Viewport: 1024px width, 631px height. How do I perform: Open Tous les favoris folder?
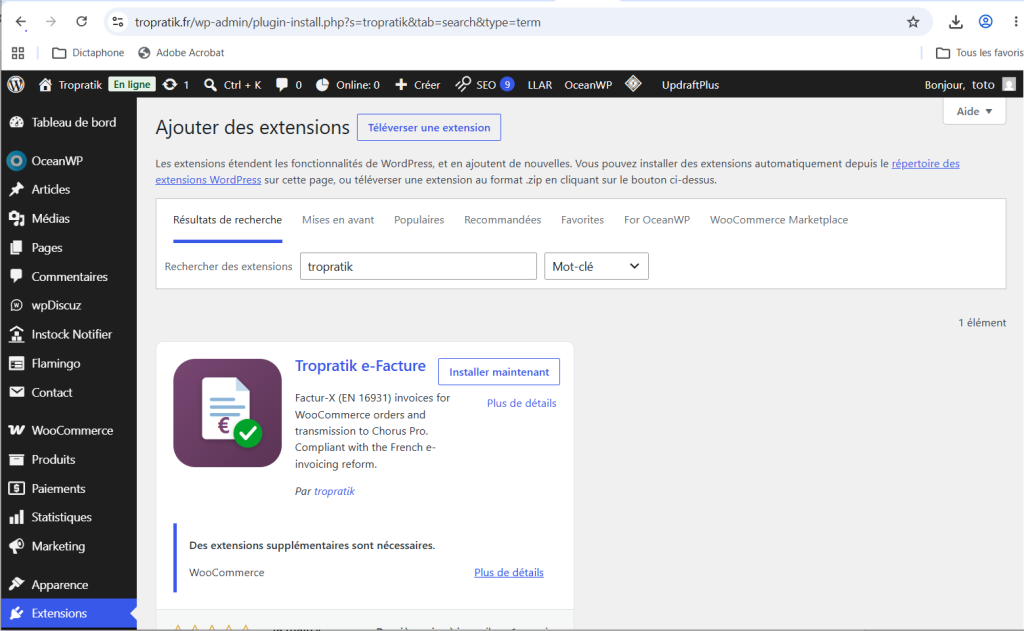979,53
